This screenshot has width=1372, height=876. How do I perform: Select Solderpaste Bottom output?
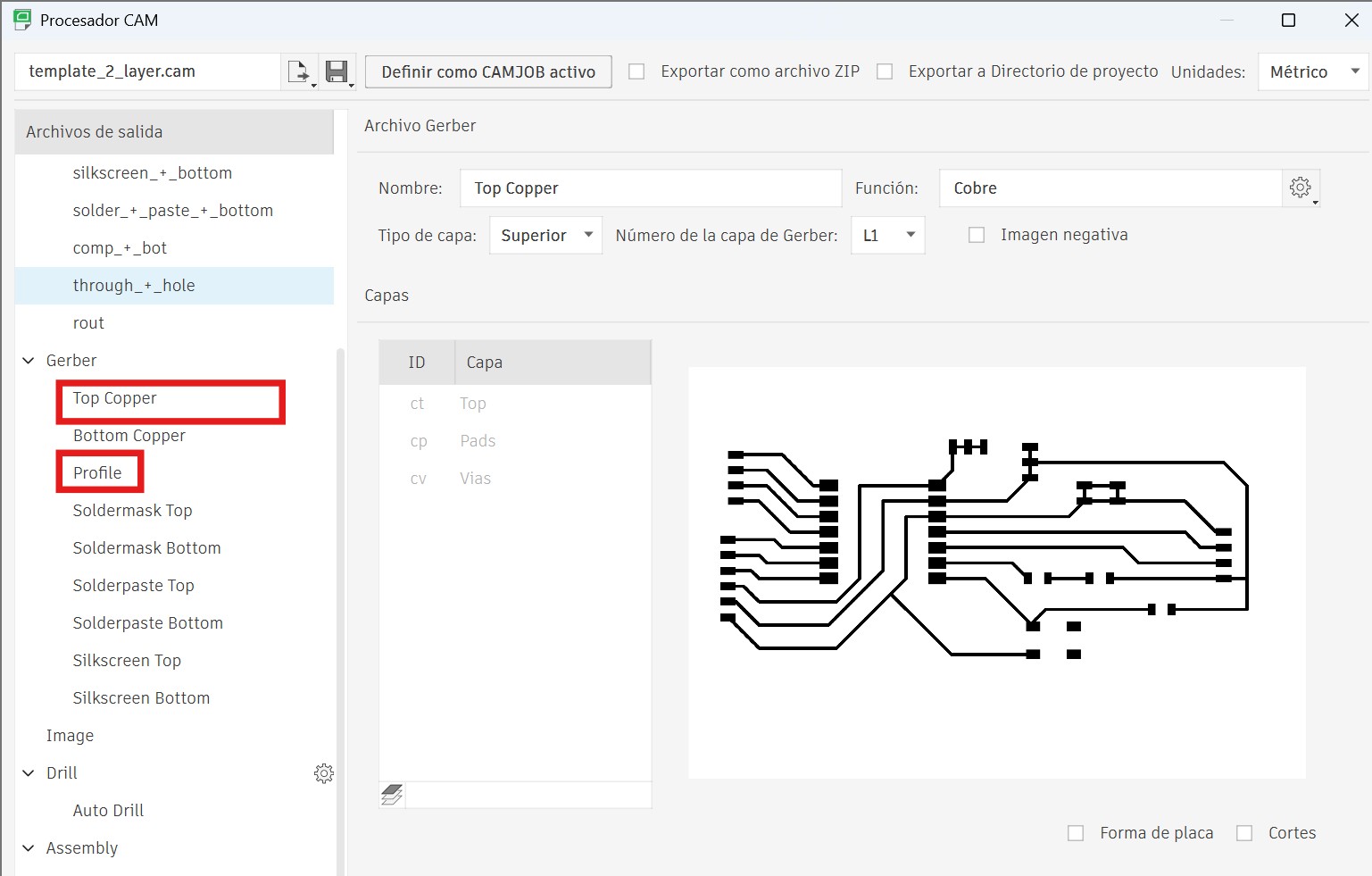point(147,623)
